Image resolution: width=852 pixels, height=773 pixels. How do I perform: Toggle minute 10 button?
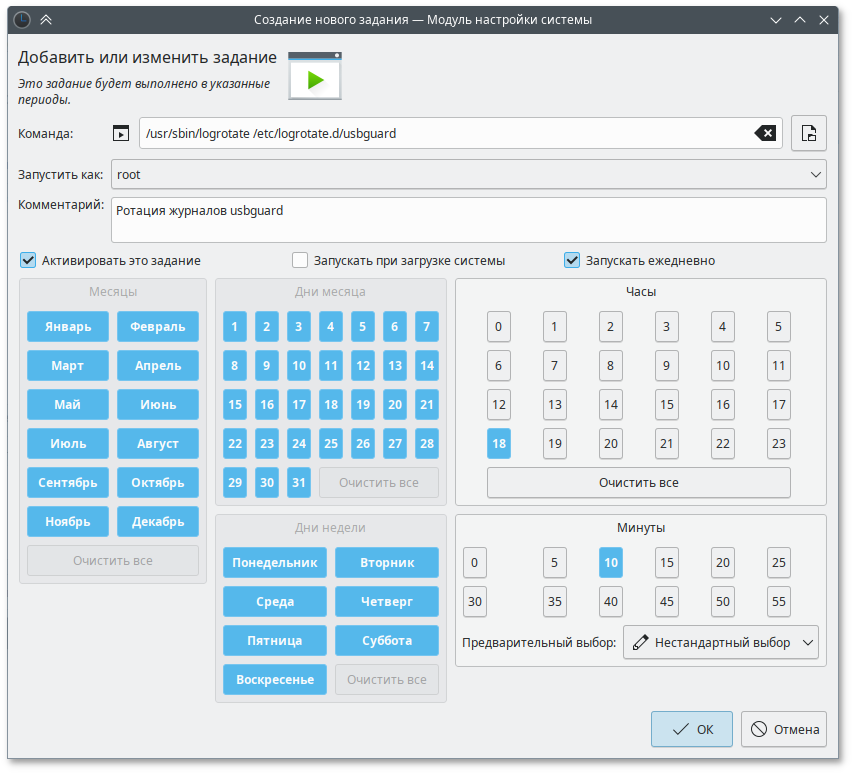click(610, 563)
